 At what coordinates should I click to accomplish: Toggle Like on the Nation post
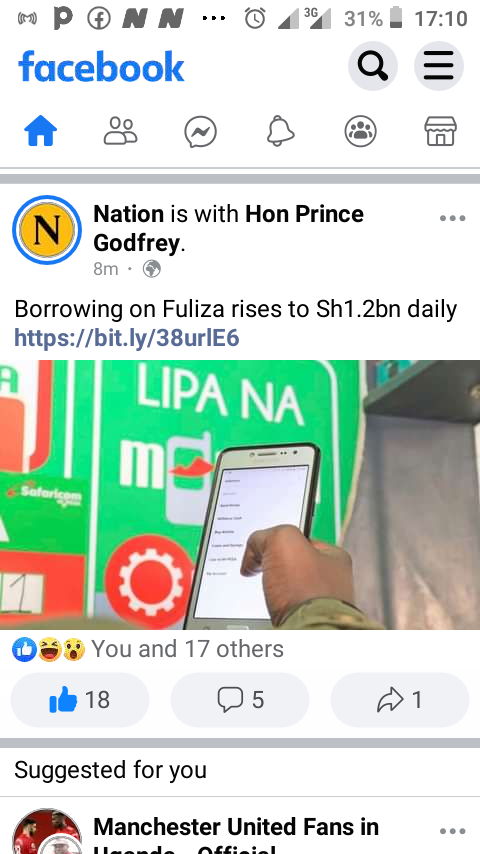tap(80, 699)
